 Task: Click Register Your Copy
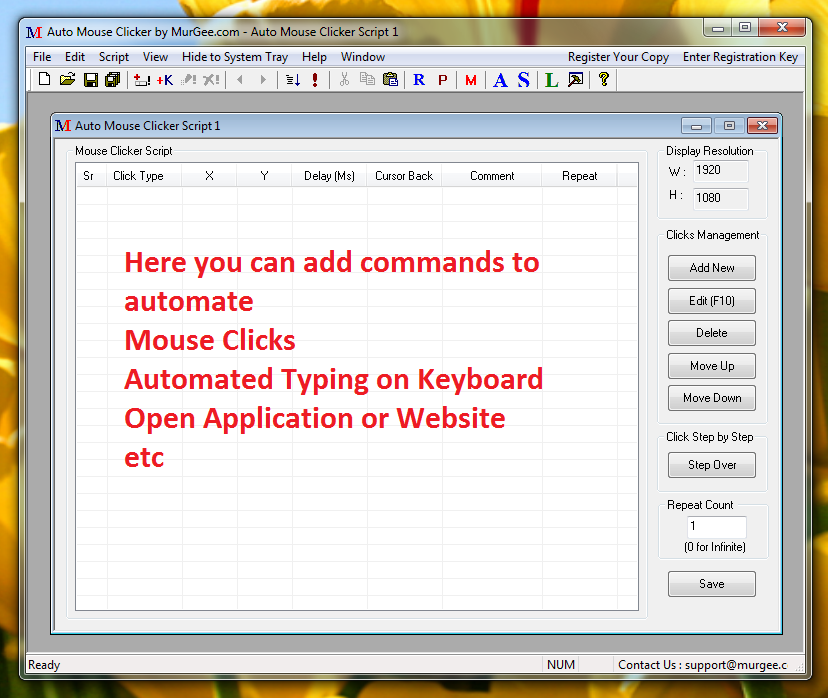[618, 57]
